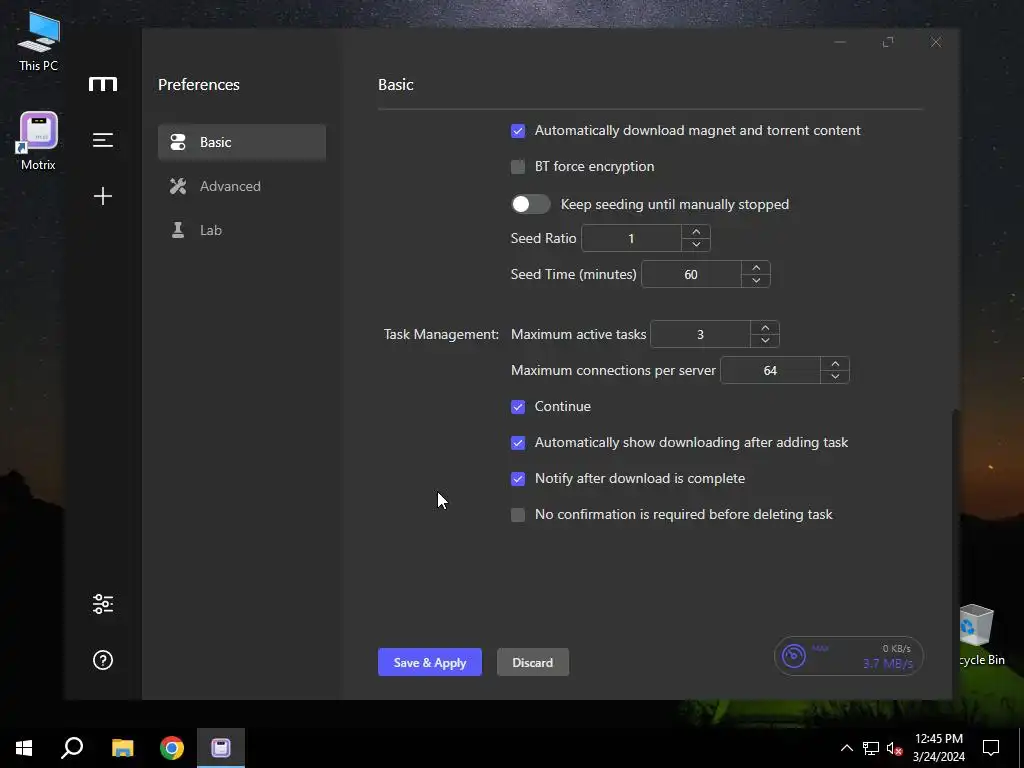Click the Motrix taskbar button
1024x768 pixels.
pyautogui.click(x=221, y=748)
